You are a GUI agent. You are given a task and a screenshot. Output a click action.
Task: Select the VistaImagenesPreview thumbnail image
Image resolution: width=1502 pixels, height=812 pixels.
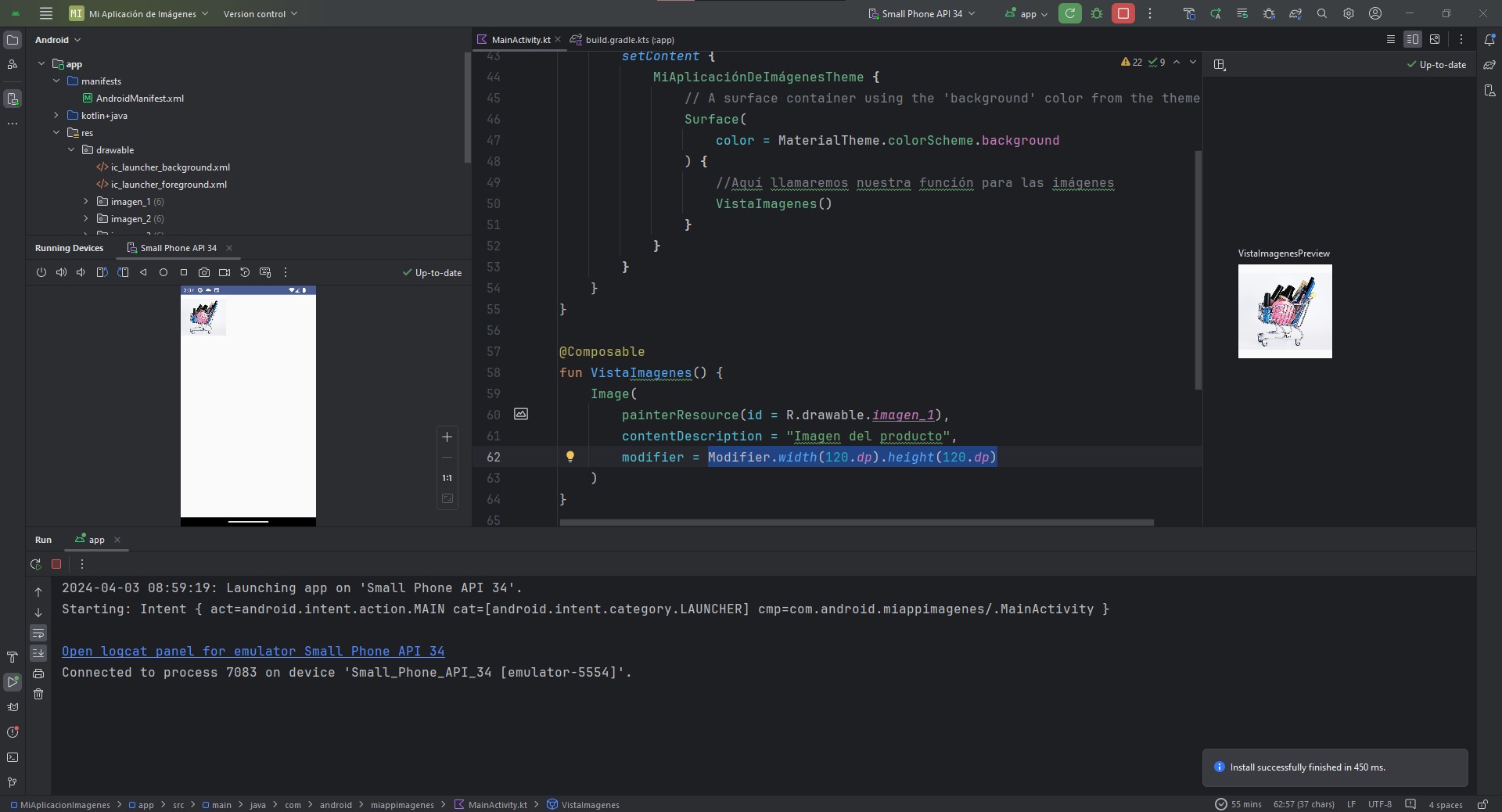pos(1285,311)
